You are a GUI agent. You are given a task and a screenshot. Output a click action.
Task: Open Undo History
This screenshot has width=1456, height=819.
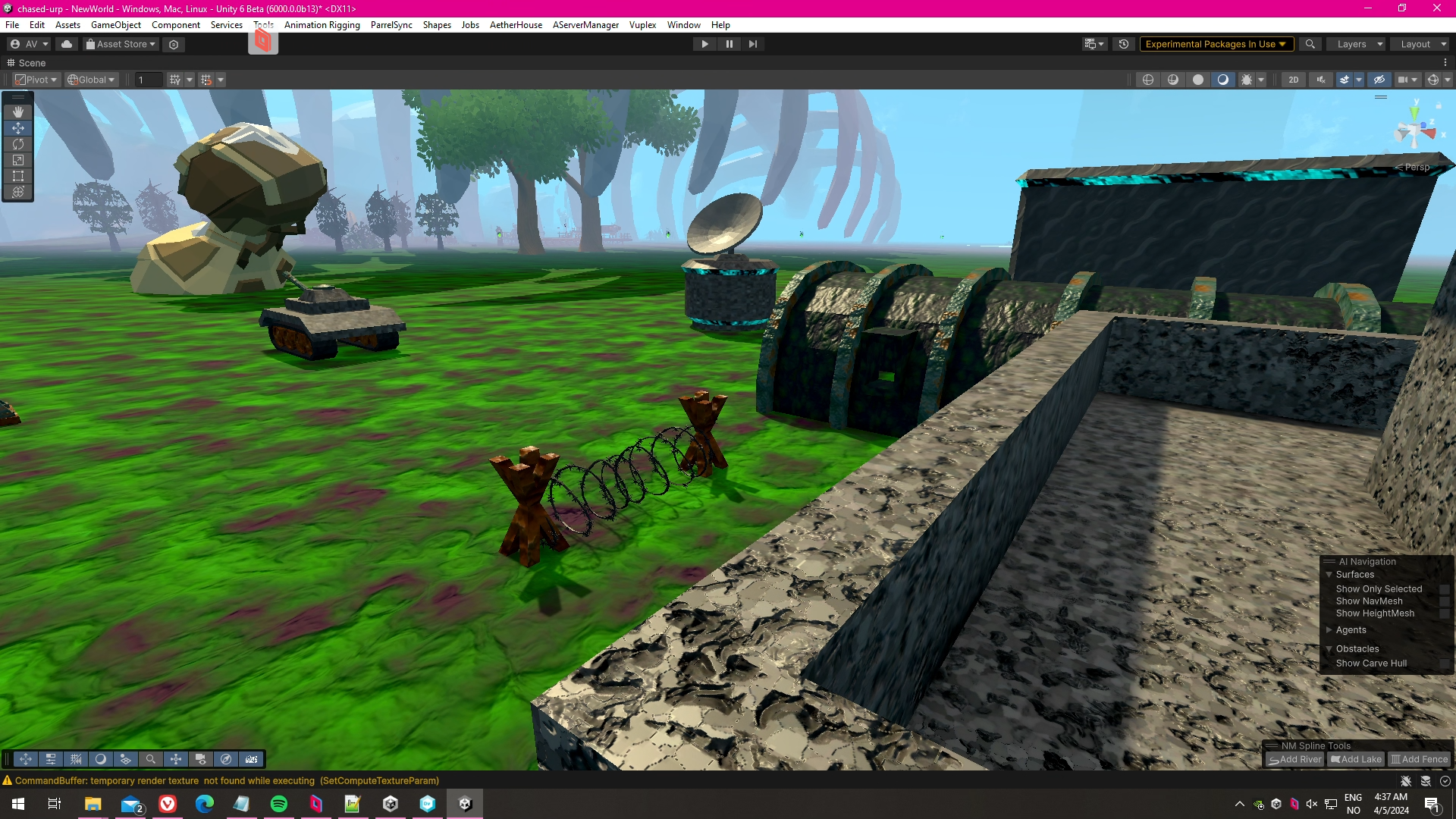click(x=1124, y=44)
